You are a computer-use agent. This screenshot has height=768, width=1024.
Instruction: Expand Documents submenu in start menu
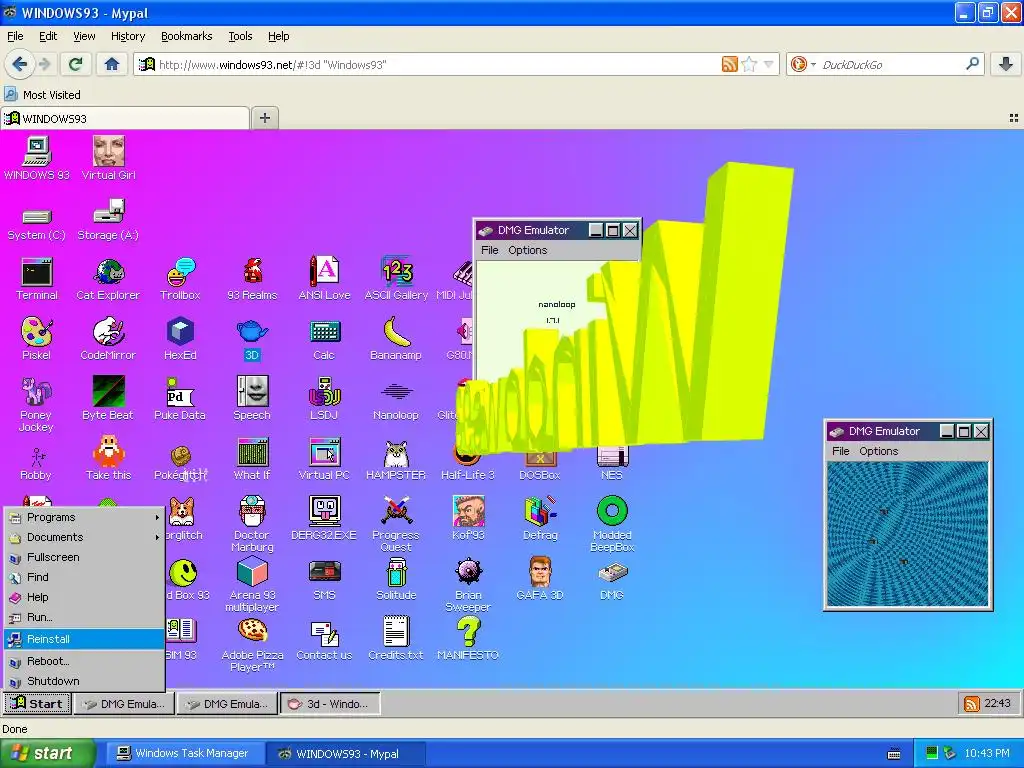click(x=84, y=537)
